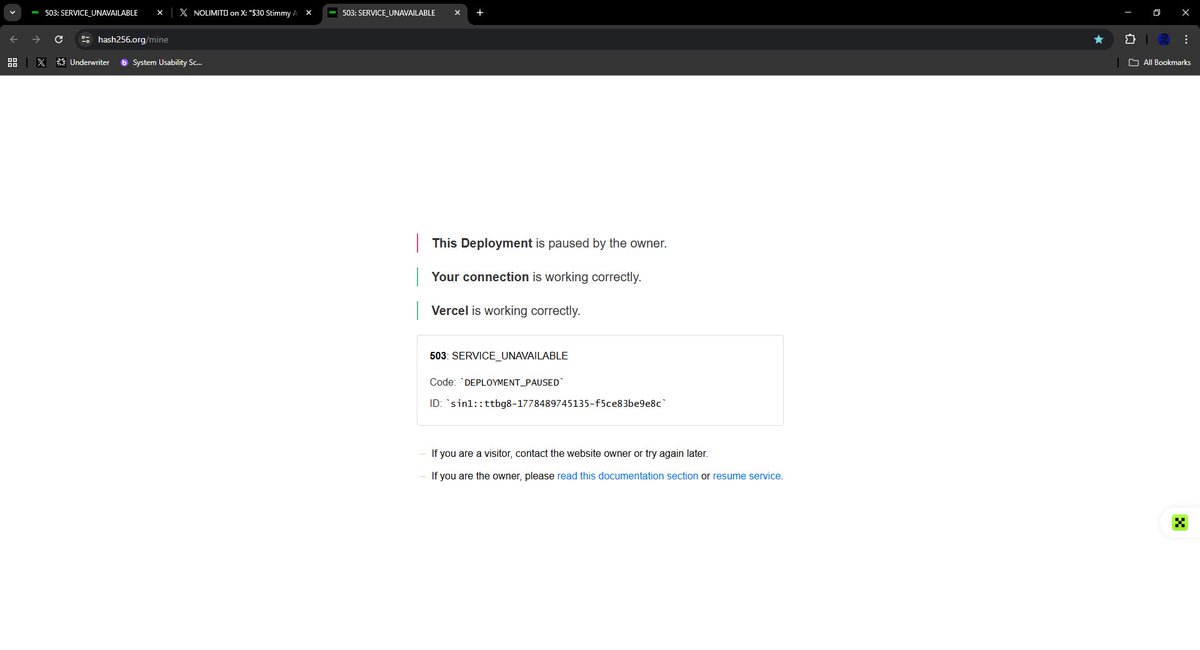Click the If you are a visitor text
This screenshot has height=650, width=1200.
pyautogui.click(x=570, y=454)
